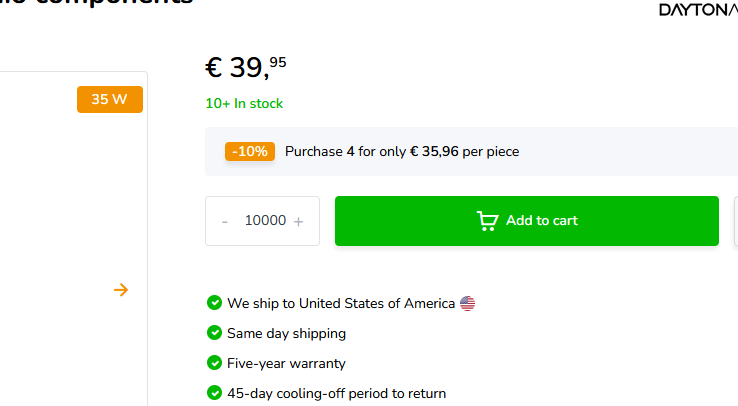Click the checkmark next to 45-day cooling-off period
The width and height of the screenshot is (738, 406).
pyautogui.click(x=214, y=393)
